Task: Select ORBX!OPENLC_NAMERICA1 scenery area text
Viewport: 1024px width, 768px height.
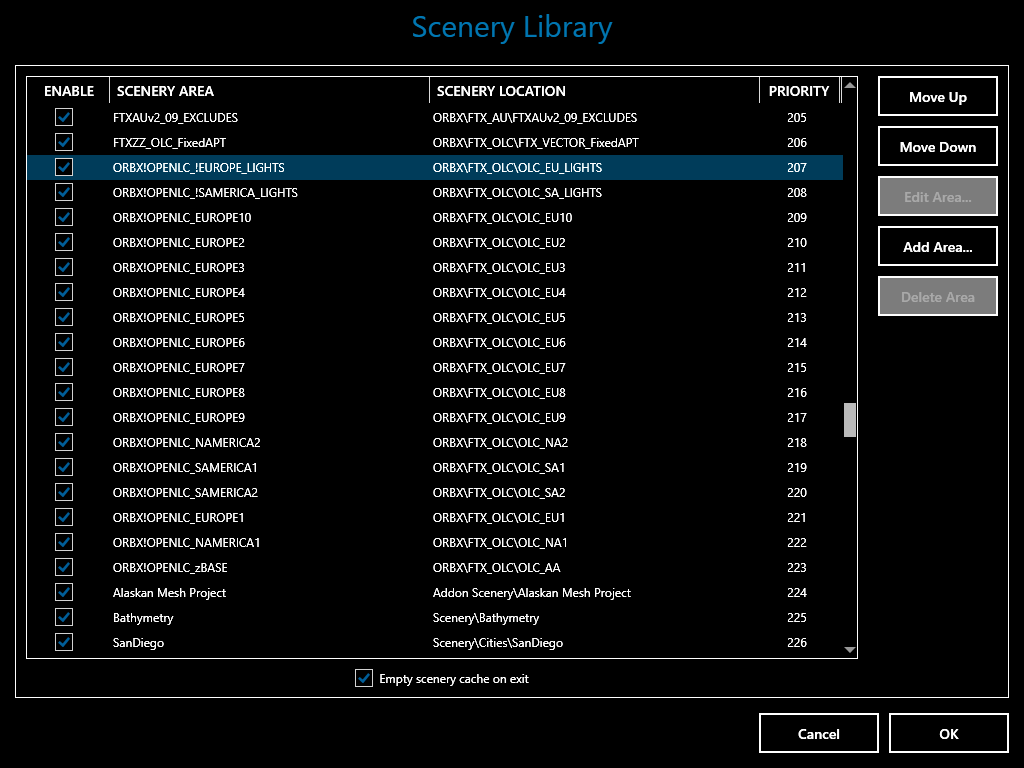Action: (x=186, y=542)
